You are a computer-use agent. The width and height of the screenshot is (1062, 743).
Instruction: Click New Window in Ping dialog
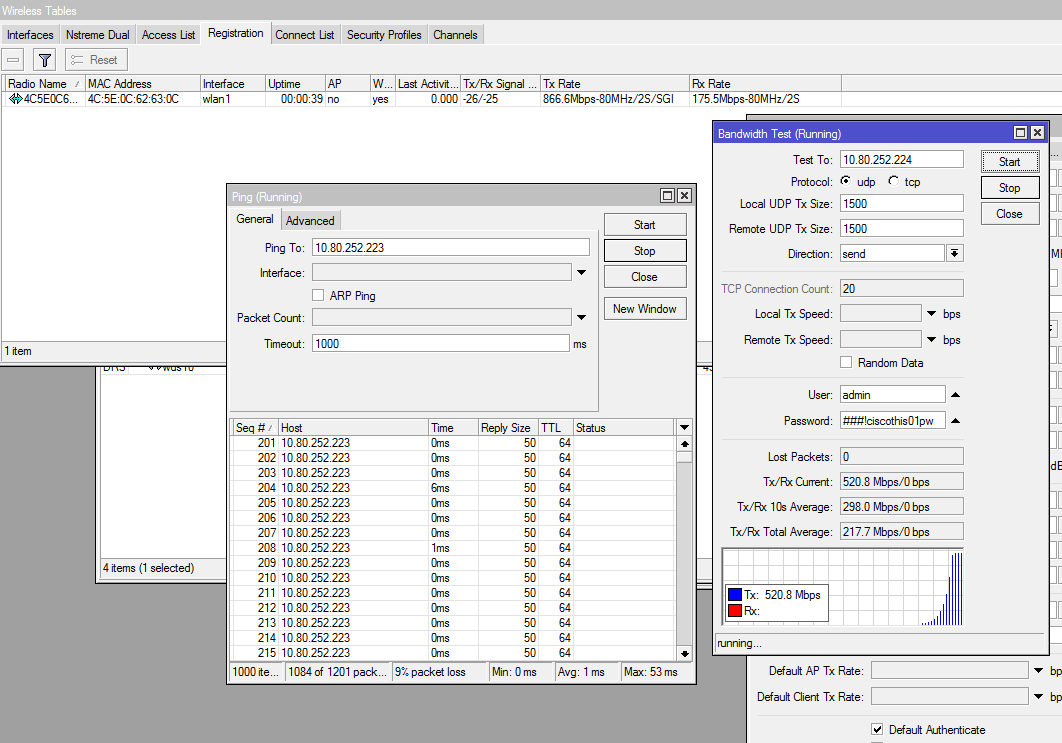click(x=644, y=309)
